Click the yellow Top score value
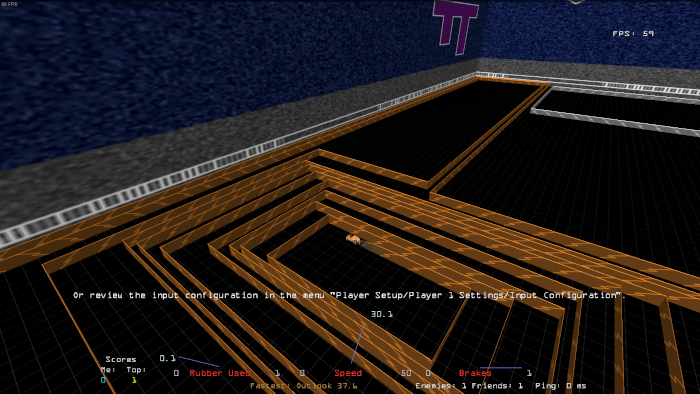Image resolution: width=700 pixels, height=394 pixels. pos(133,380)
